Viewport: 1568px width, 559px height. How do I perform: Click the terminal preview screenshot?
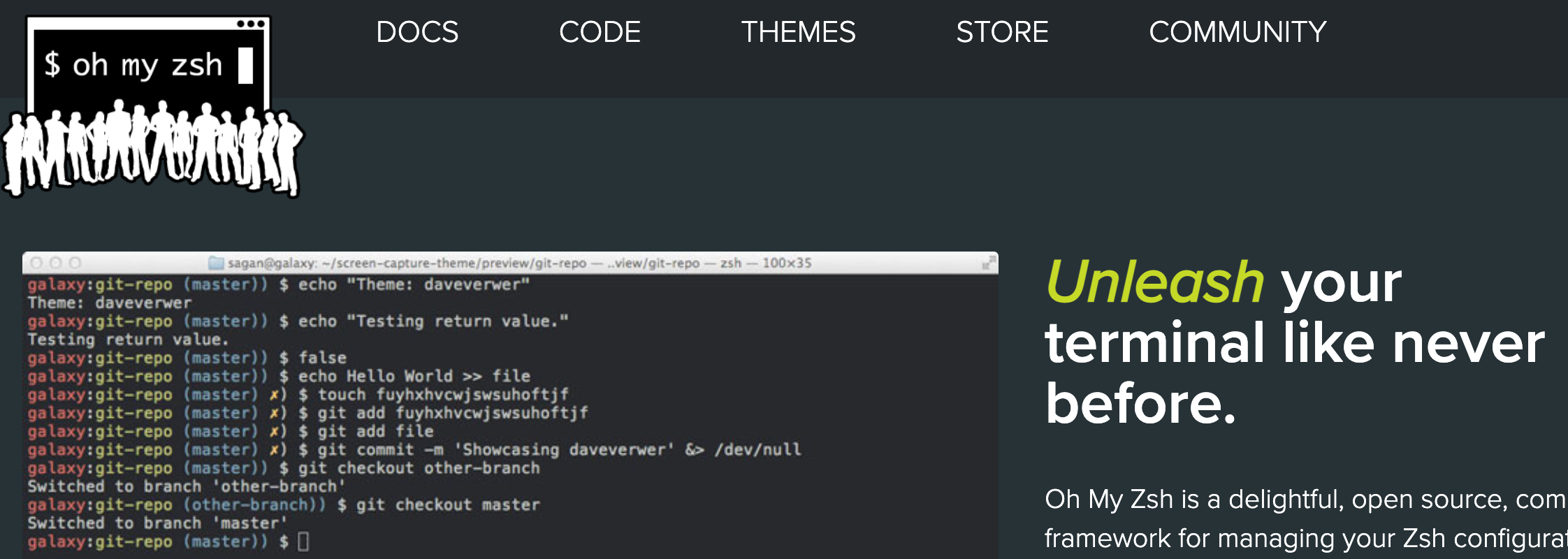point(510,405)
